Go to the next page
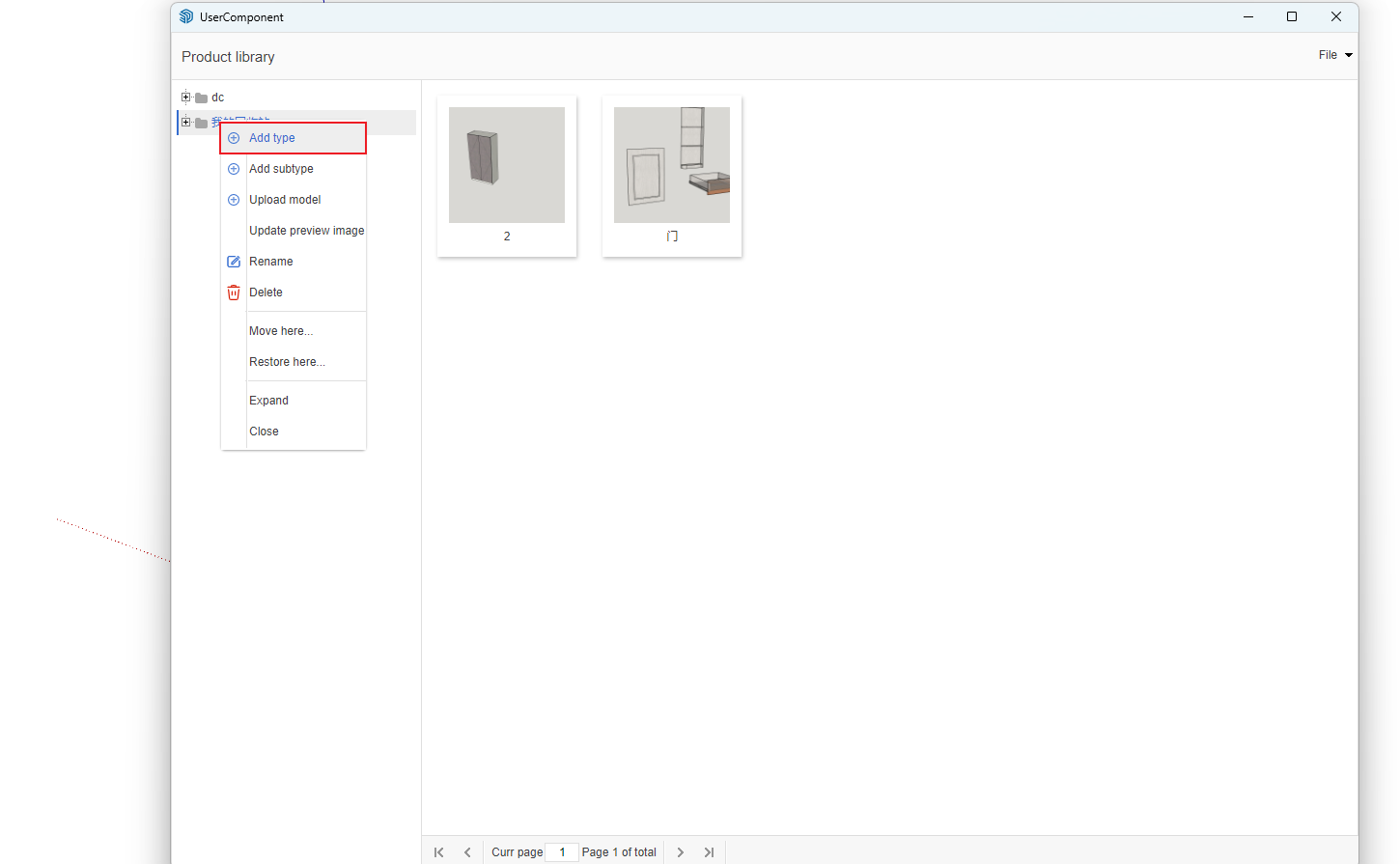 [681, 852]
